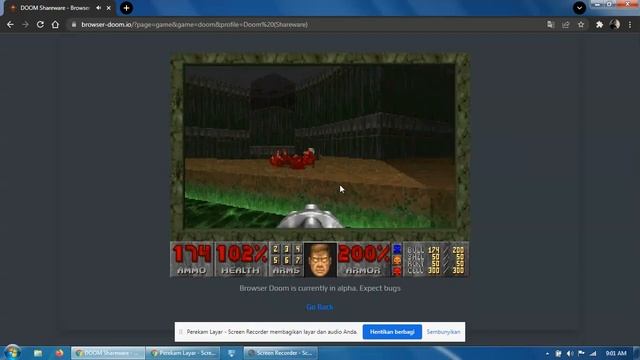Expand the tab search dropdown arrow
This screenshot has height=360, width=640.
point(579,8)
